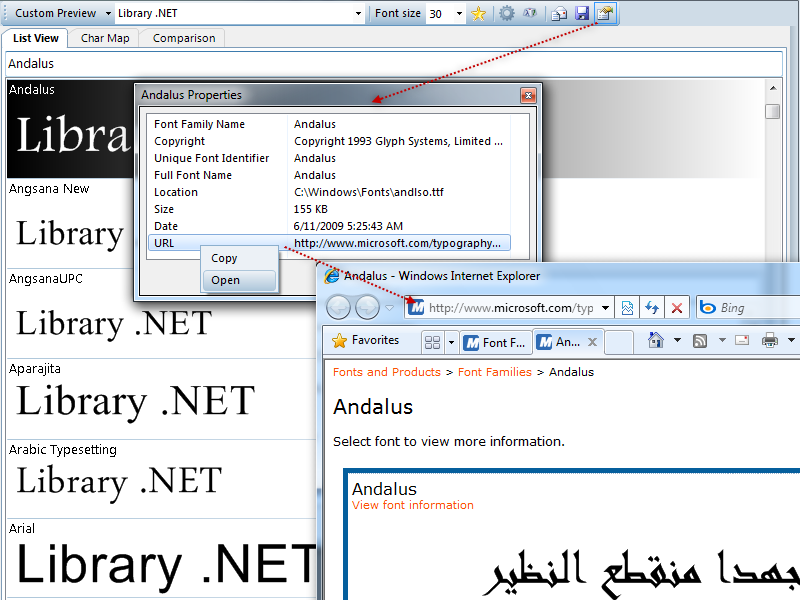Viewport: 800px width, 600px height.
Task: Open the Font size dropdown arrow
Action: click(x=459, y=14)
